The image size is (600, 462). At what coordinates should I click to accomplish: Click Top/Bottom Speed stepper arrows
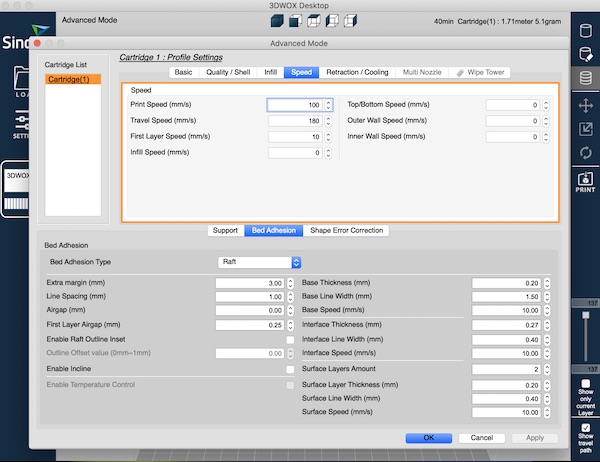[x=546, y=105]
